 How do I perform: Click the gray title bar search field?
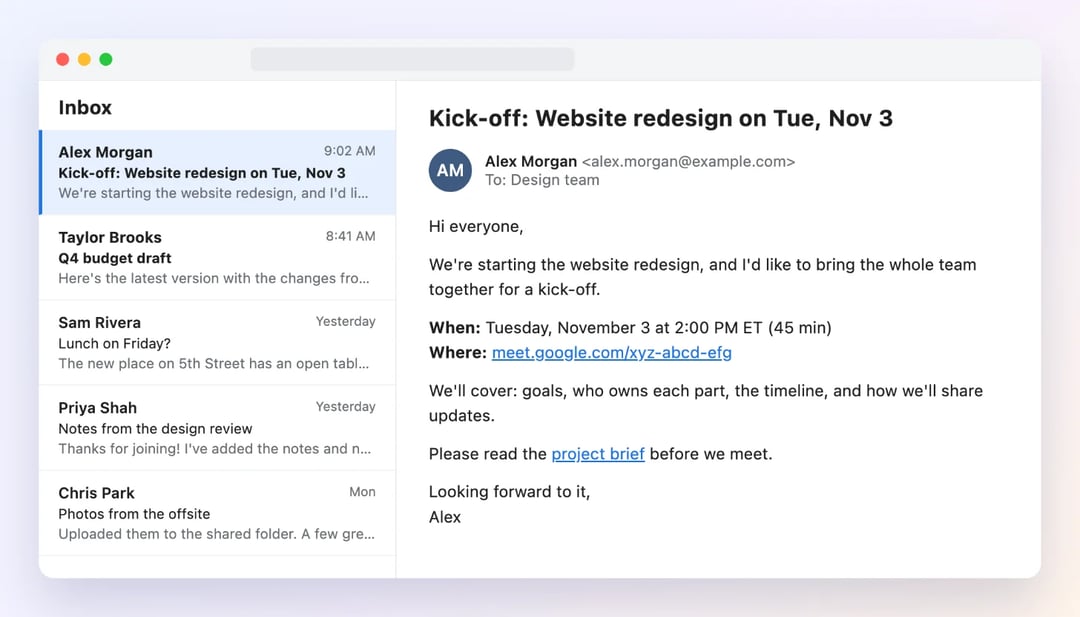coord(413,59)
